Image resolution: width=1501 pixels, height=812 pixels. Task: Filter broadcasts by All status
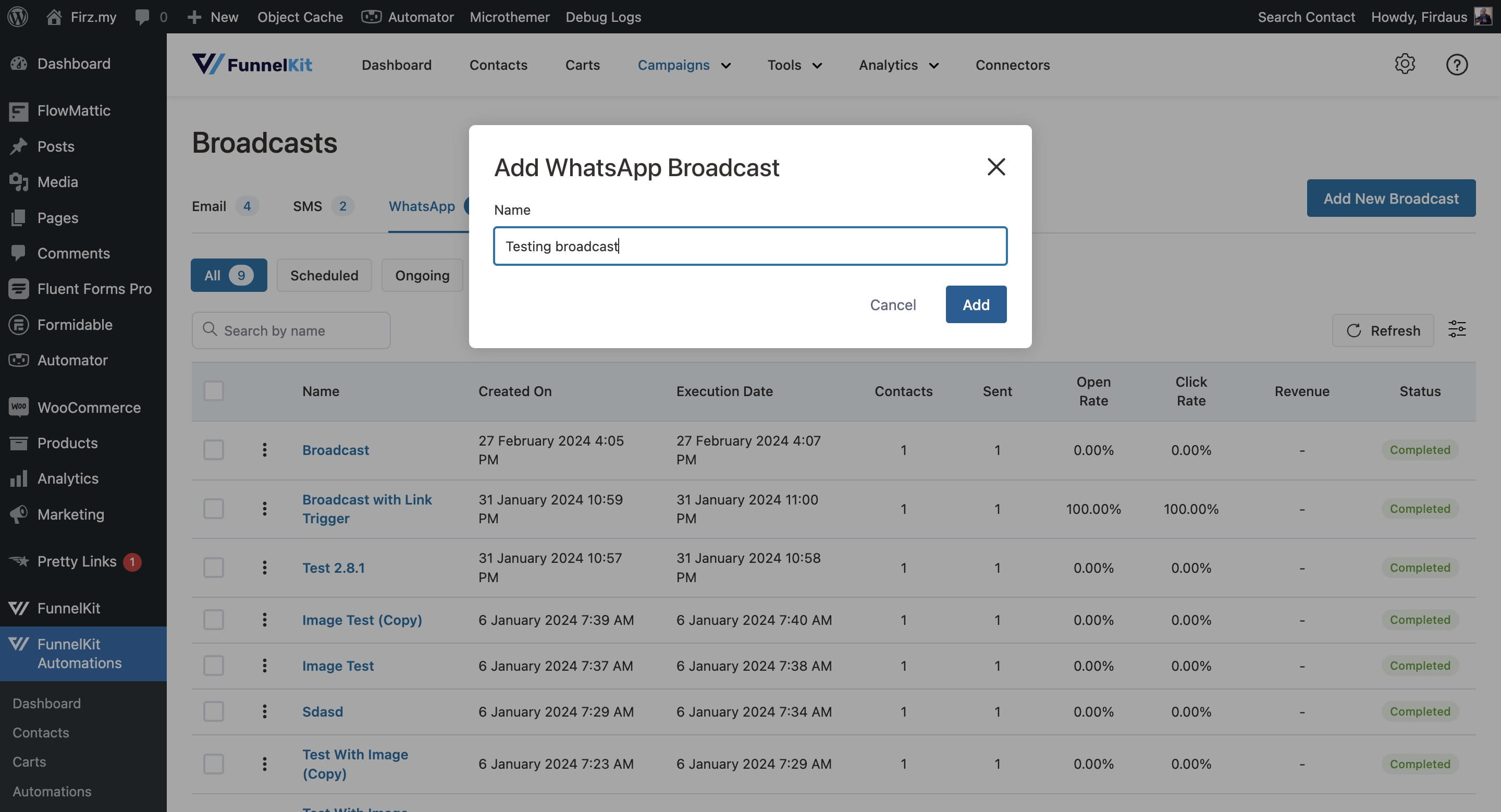pos(229,275)
